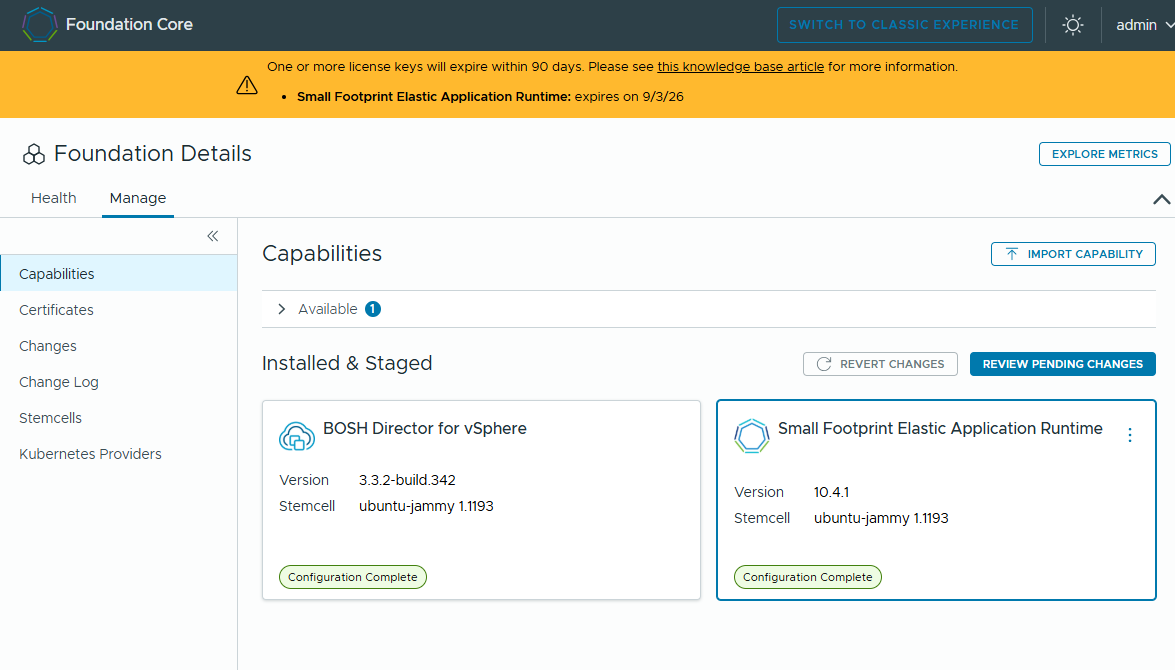Collapse the header with up chevron
Image resolution: width=1175 pixels, height=670 pixels.
[1161, 199]
